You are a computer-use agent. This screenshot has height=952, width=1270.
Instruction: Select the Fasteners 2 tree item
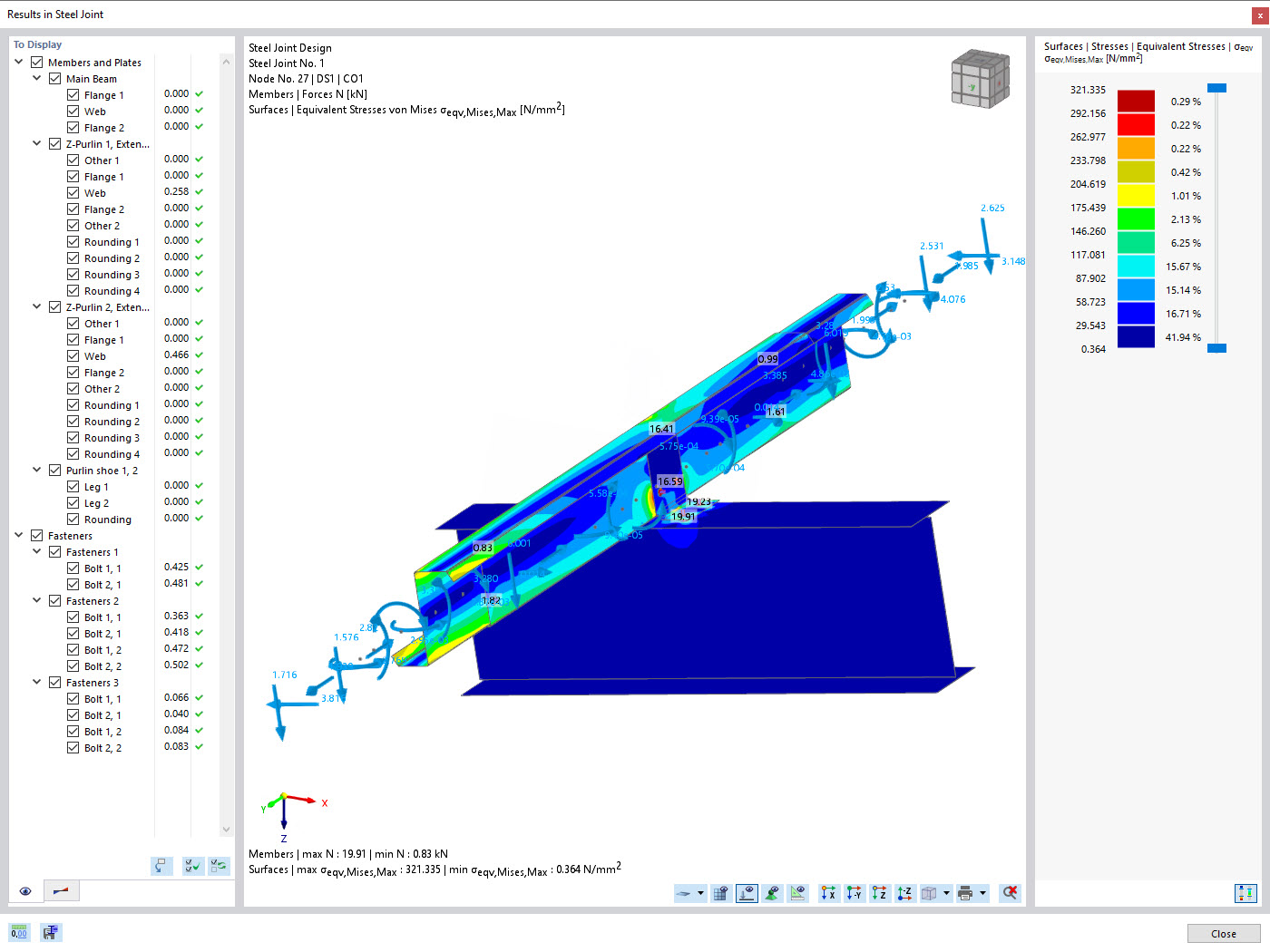tap(93, 601)
